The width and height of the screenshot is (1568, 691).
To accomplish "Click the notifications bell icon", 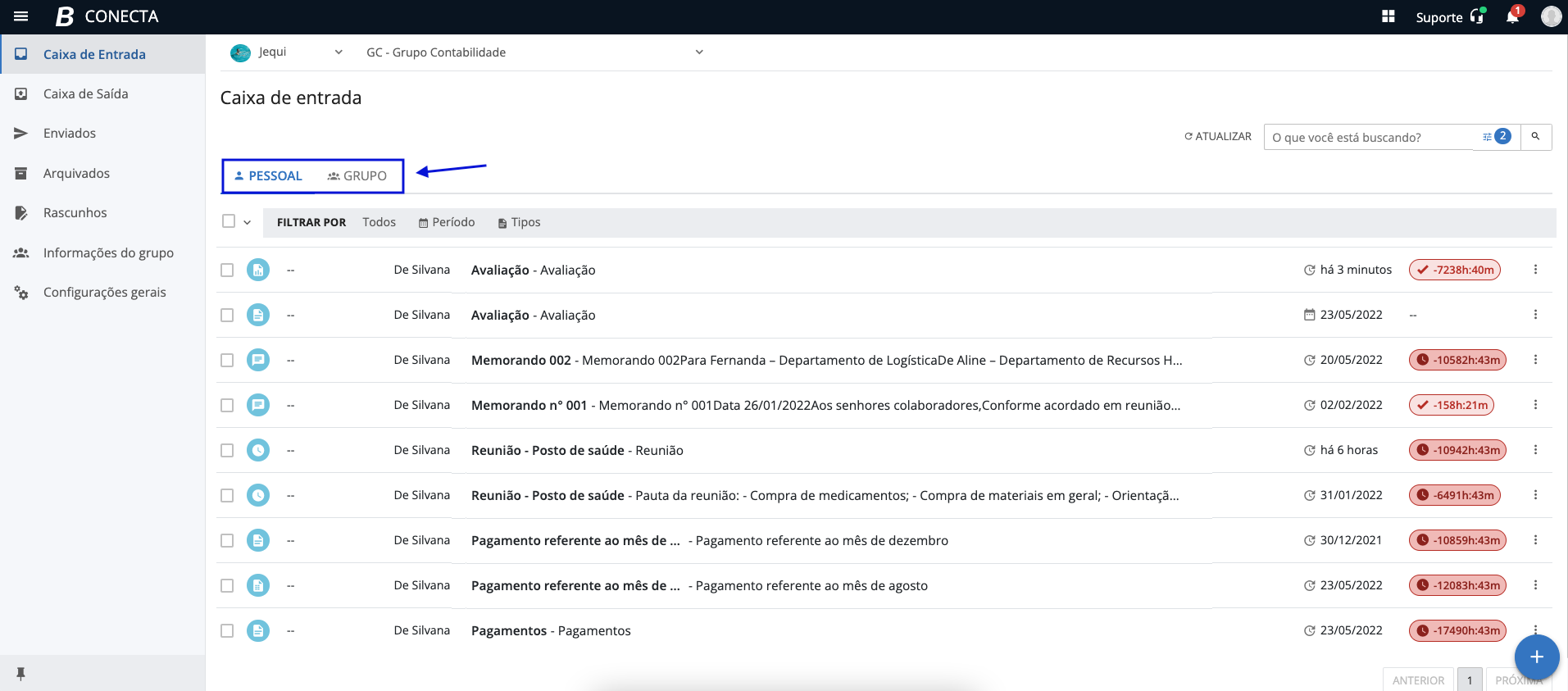I will pos(1512,17).
